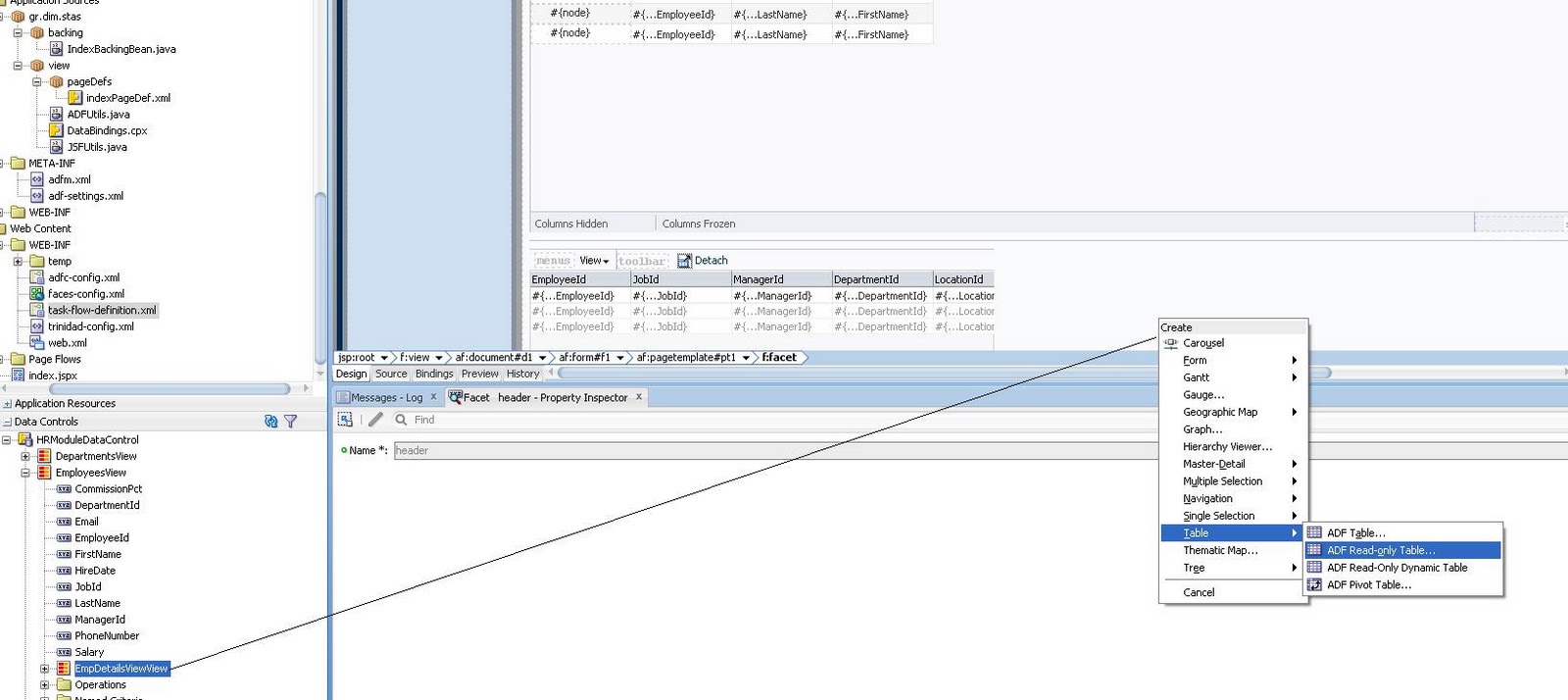Choose ADF Read-only Table from submenu
This screenshot has height=700, width=1568.
[x=1402, y=550]
